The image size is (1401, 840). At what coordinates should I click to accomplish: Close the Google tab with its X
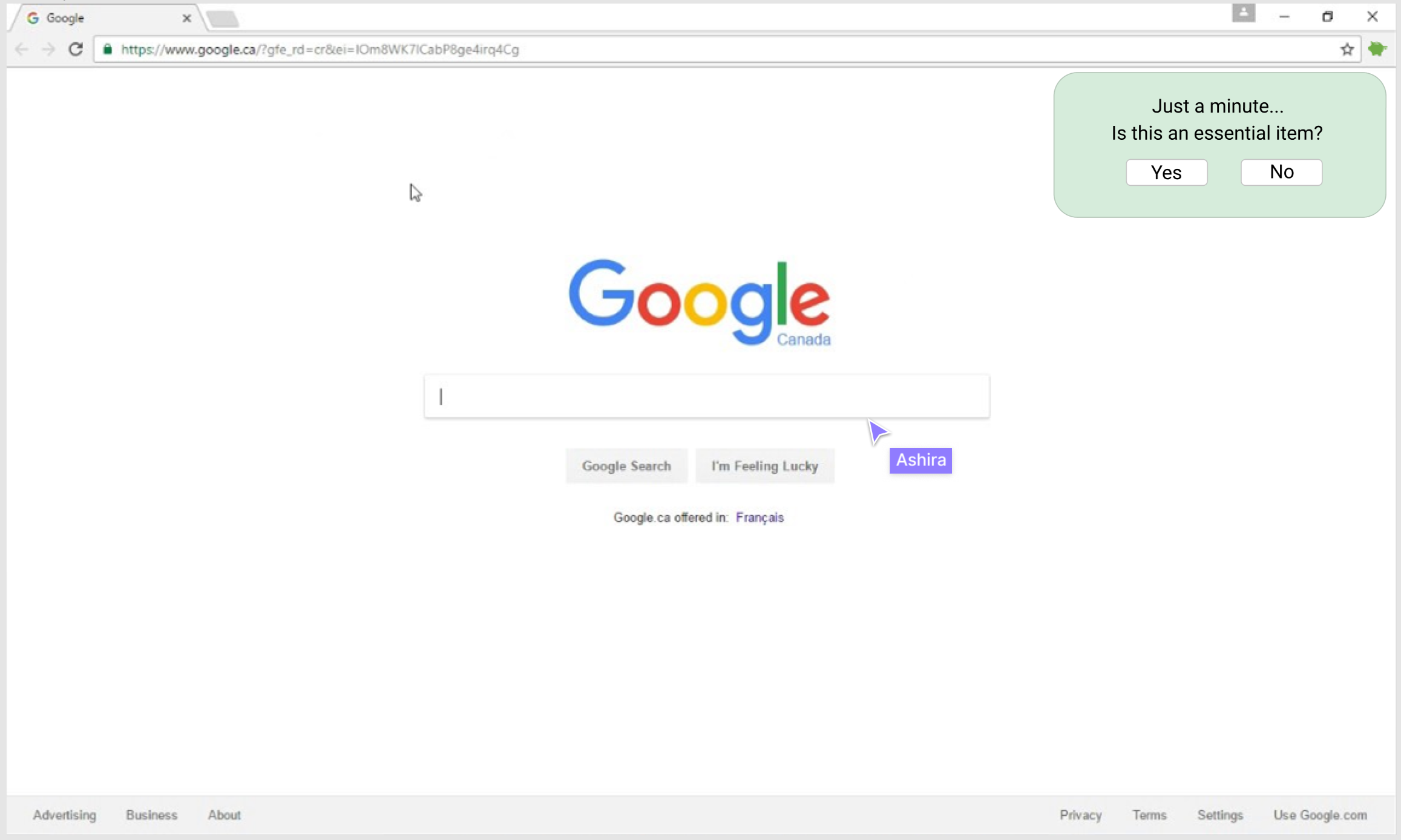[x=186, y=18]
